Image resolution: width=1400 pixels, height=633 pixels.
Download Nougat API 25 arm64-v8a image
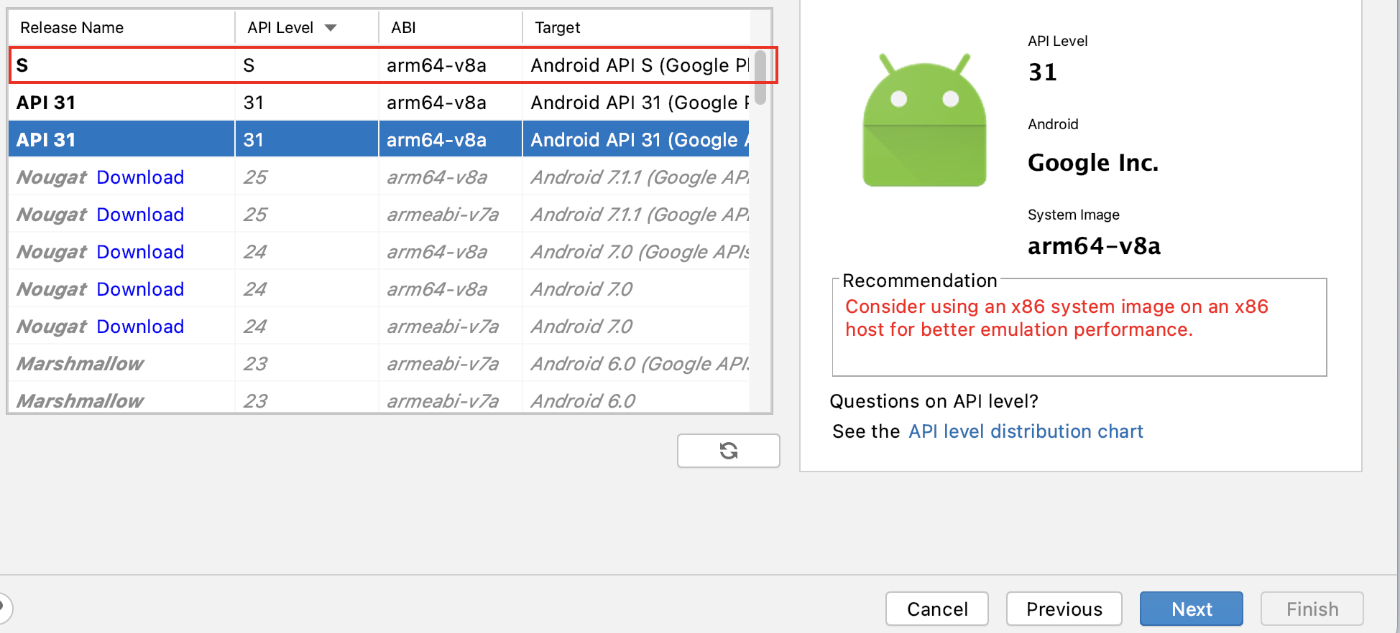(140, 177)
